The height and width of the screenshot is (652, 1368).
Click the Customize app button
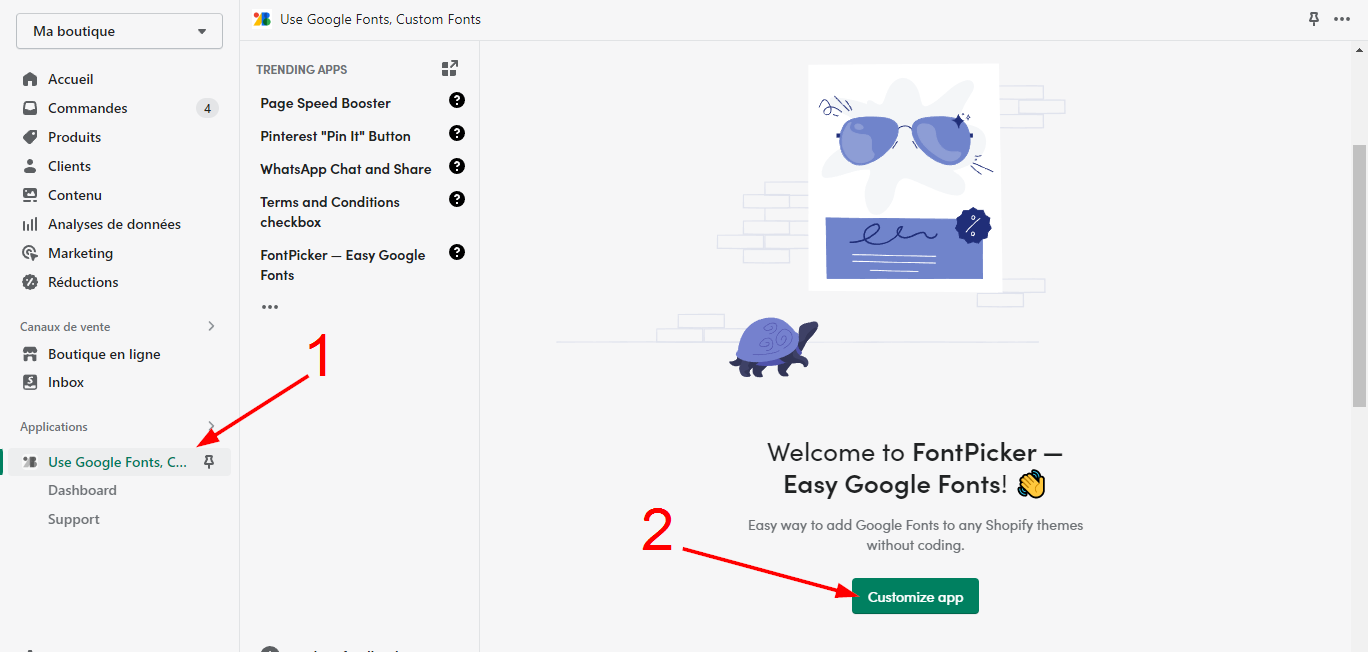pos(915,597)
